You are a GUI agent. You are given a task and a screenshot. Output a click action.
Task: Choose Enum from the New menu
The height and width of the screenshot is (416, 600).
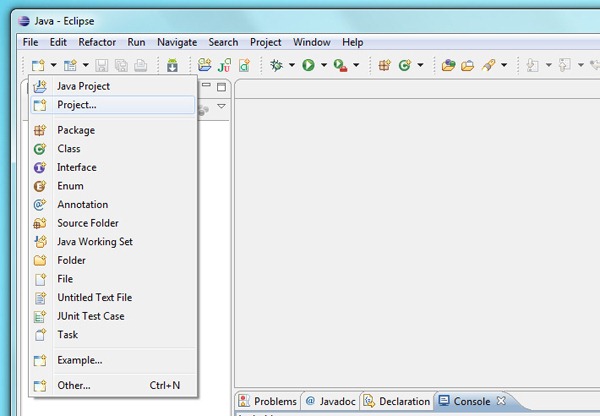[x=113, y=186]
